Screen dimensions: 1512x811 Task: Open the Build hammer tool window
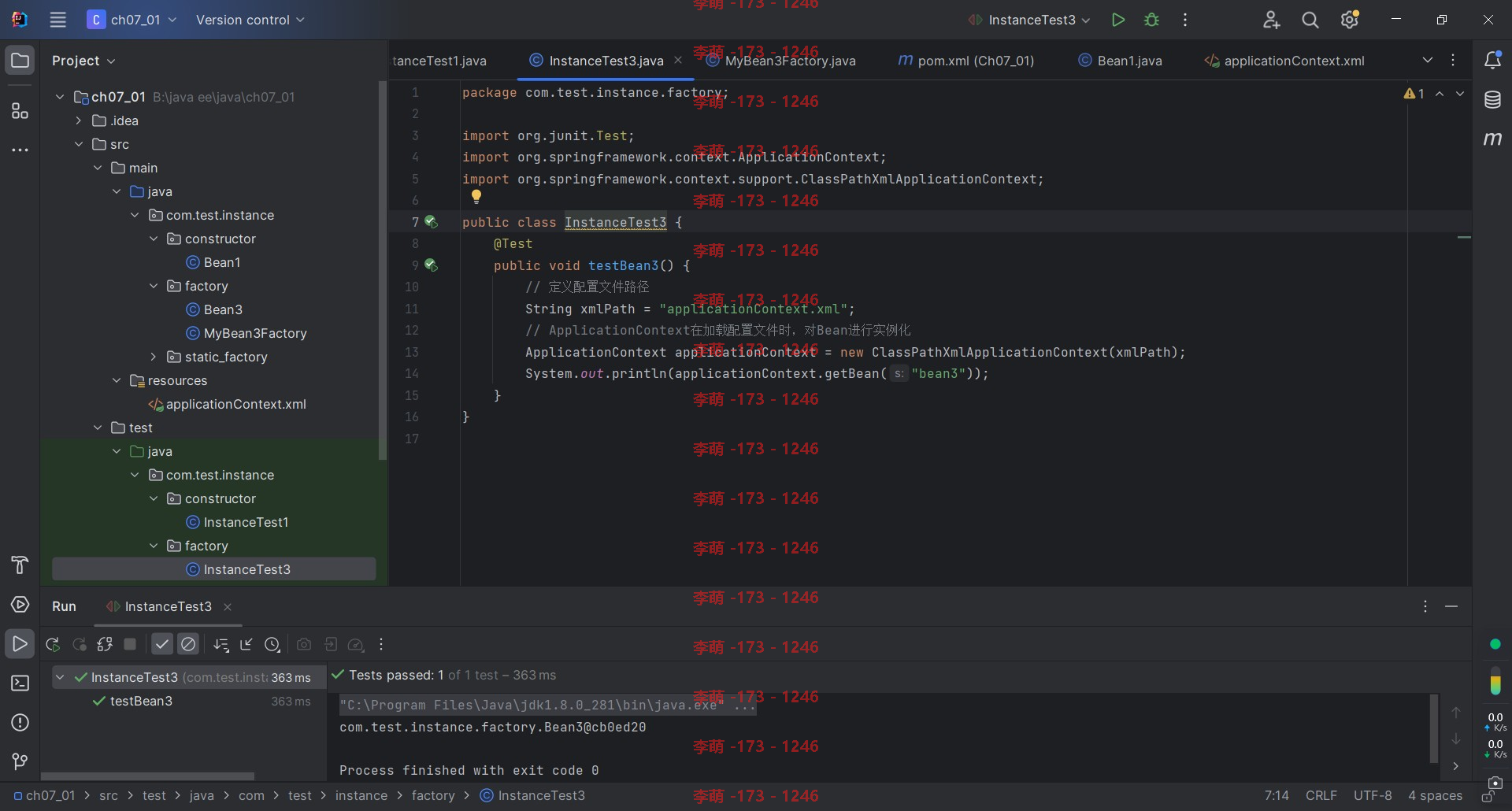(x=20, y=565)
